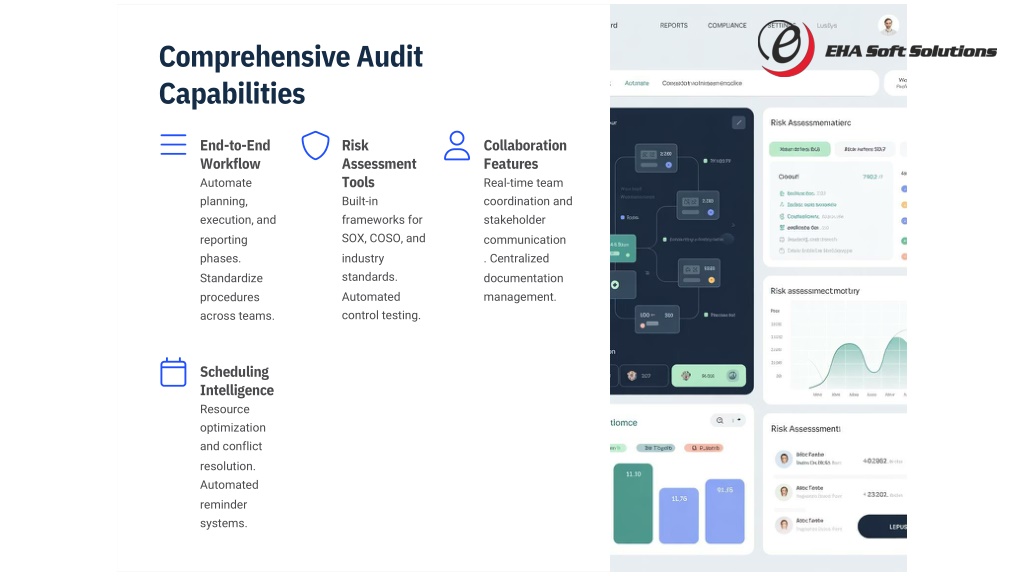Click the Scheduling Intelligence heading

coord(236,381)
